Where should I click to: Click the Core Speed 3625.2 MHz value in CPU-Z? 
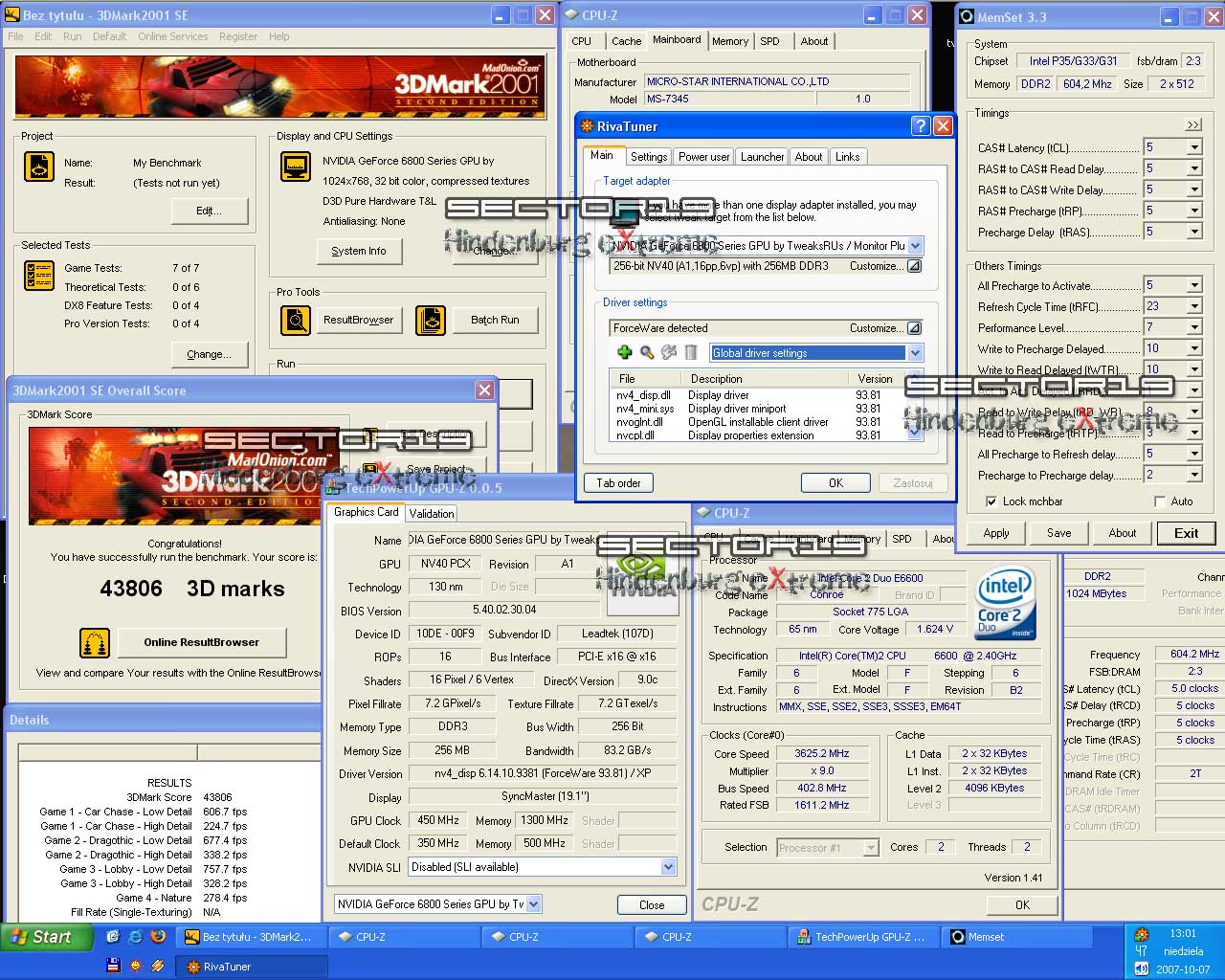tap(822, 753)
